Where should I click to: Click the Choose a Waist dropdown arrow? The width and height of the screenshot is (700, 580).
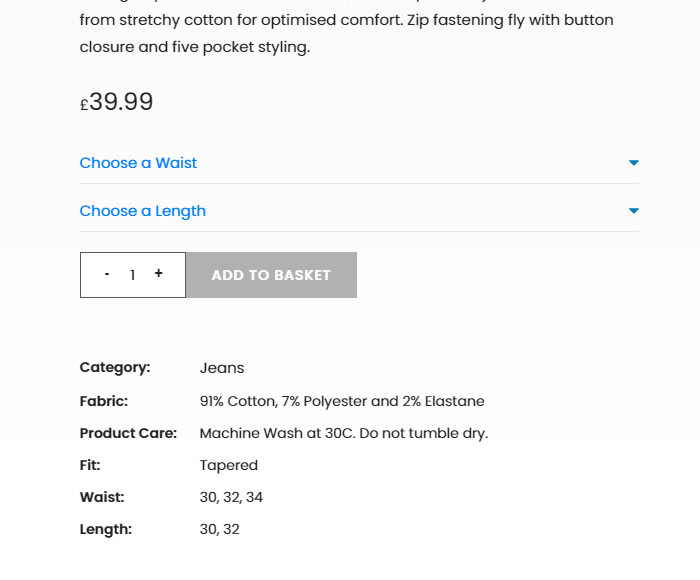click(633, 163)
